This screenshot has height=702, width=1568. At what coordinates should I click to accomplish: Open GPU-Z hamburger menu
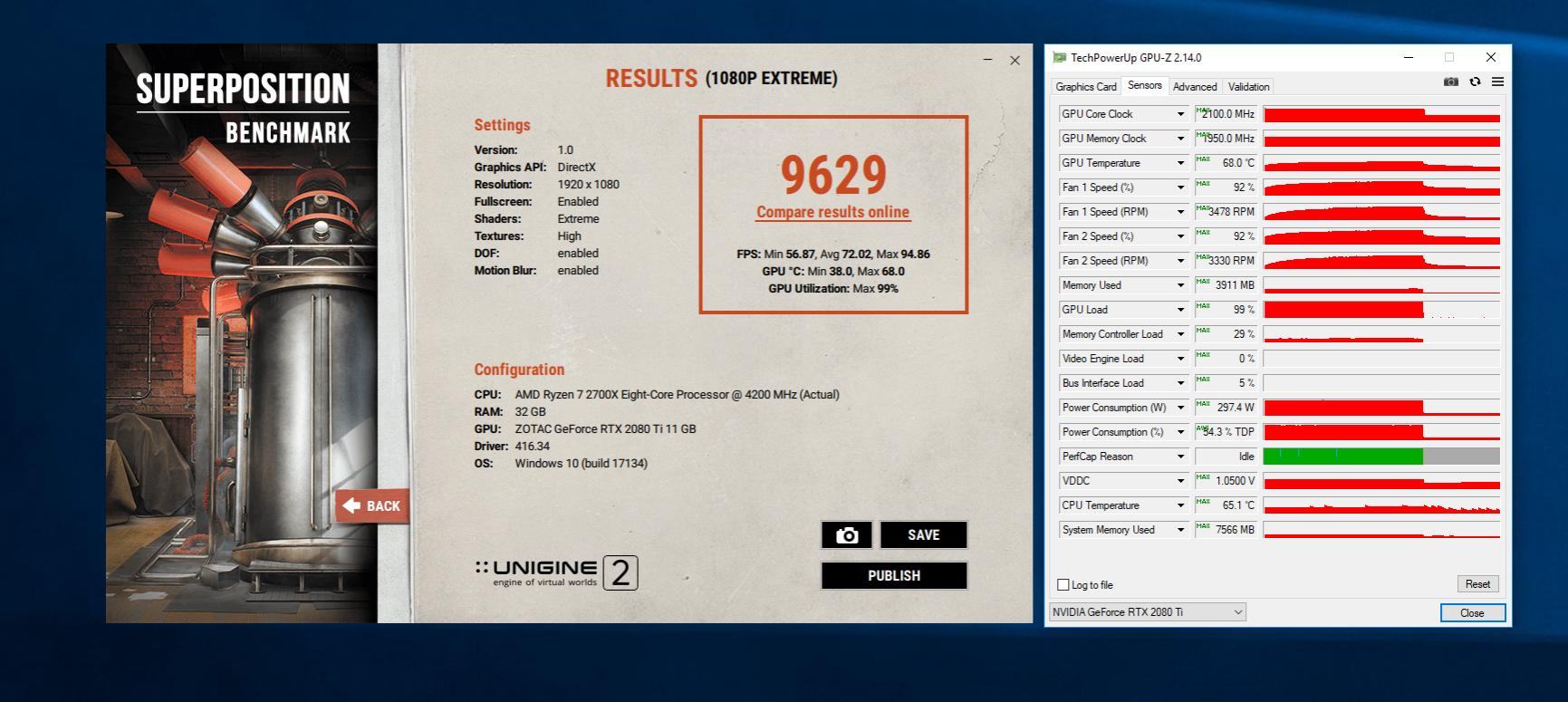[x=1497, y=82]
